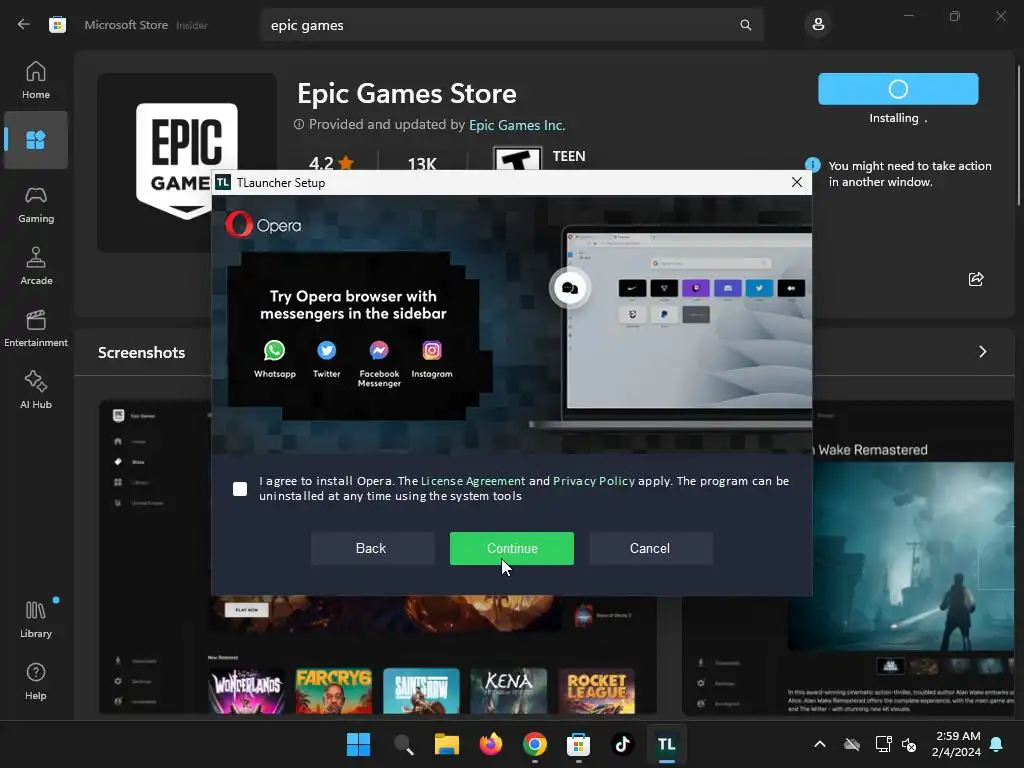This screenshot has width=1024, height=768.
Task: Click the Microsoft Store logo icon
Action: [57, 25]
